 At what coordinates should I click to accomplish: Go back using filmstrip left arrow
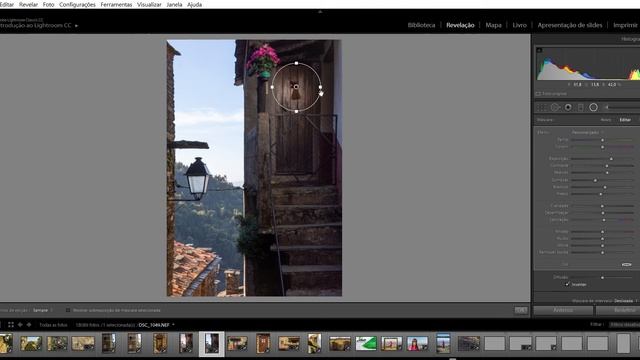tap(20, 325)
